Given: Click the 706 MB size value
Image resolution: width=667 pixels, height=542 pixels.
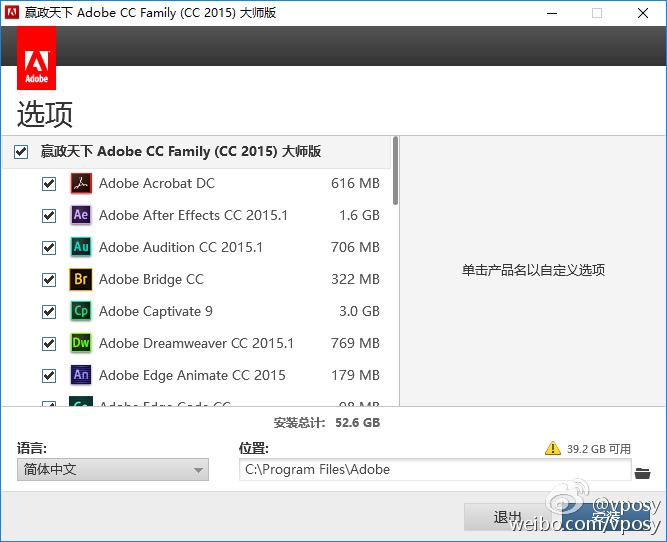Looking at the screenshot, I should [355, 247].
